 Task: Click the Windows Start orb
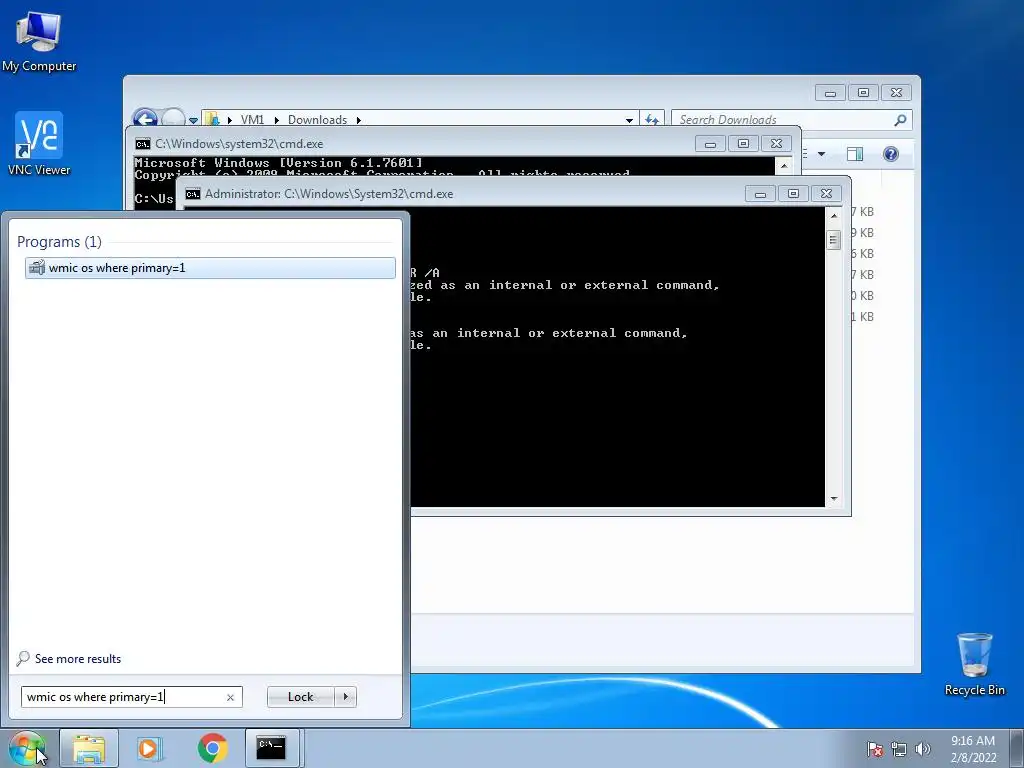[x=26, y=748]
